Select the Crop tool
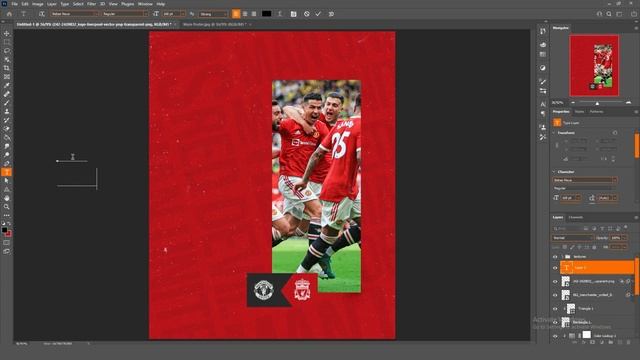This screenshot has height=360, width=640. pyautogui.click(x=7, y=68)
